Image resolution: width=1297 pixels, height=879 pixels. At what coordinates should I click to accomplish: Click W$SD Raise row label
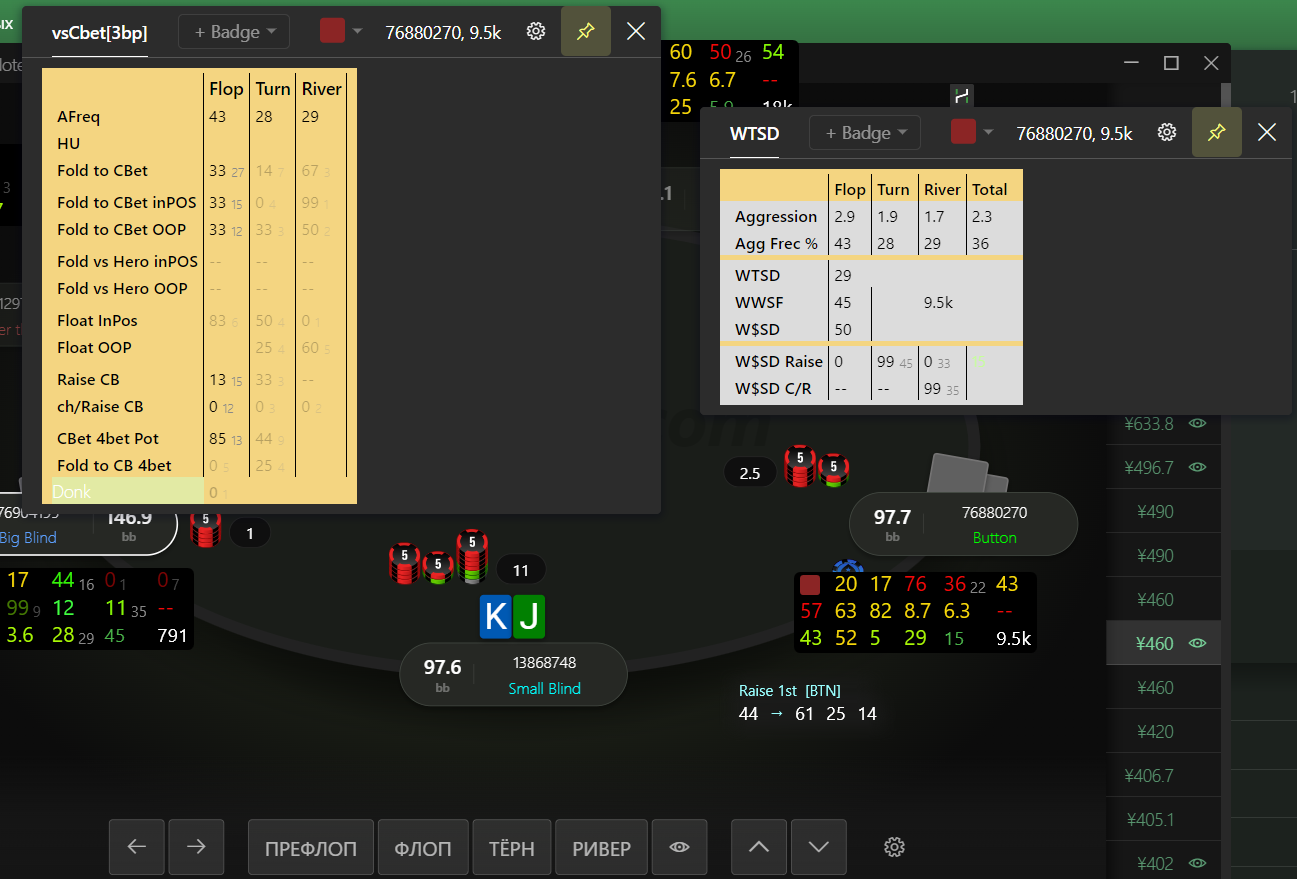[x=779, y=362]
